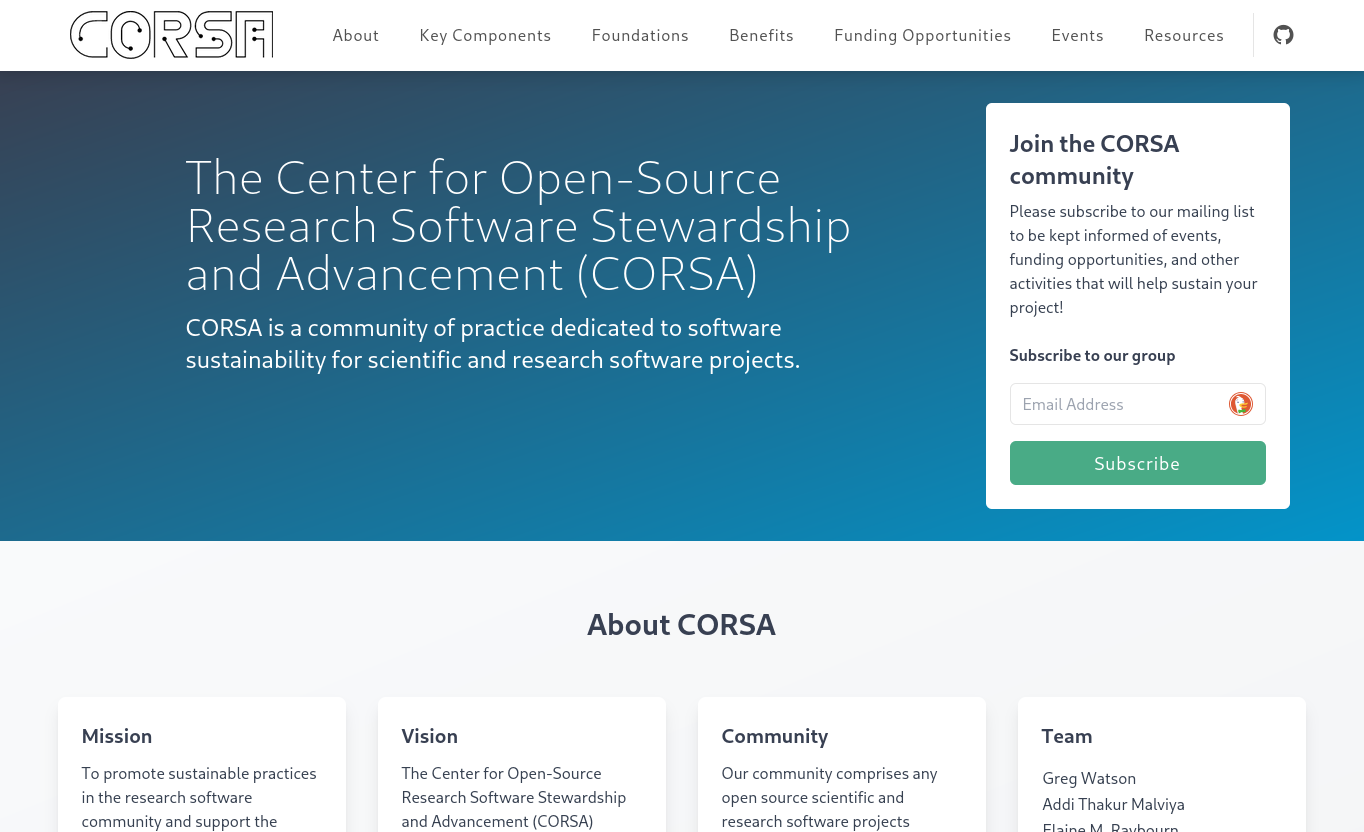Click the DuckDuckGo email protection icon
The width and height of the screenshot is (1364, 832).
click(1241, 404)
